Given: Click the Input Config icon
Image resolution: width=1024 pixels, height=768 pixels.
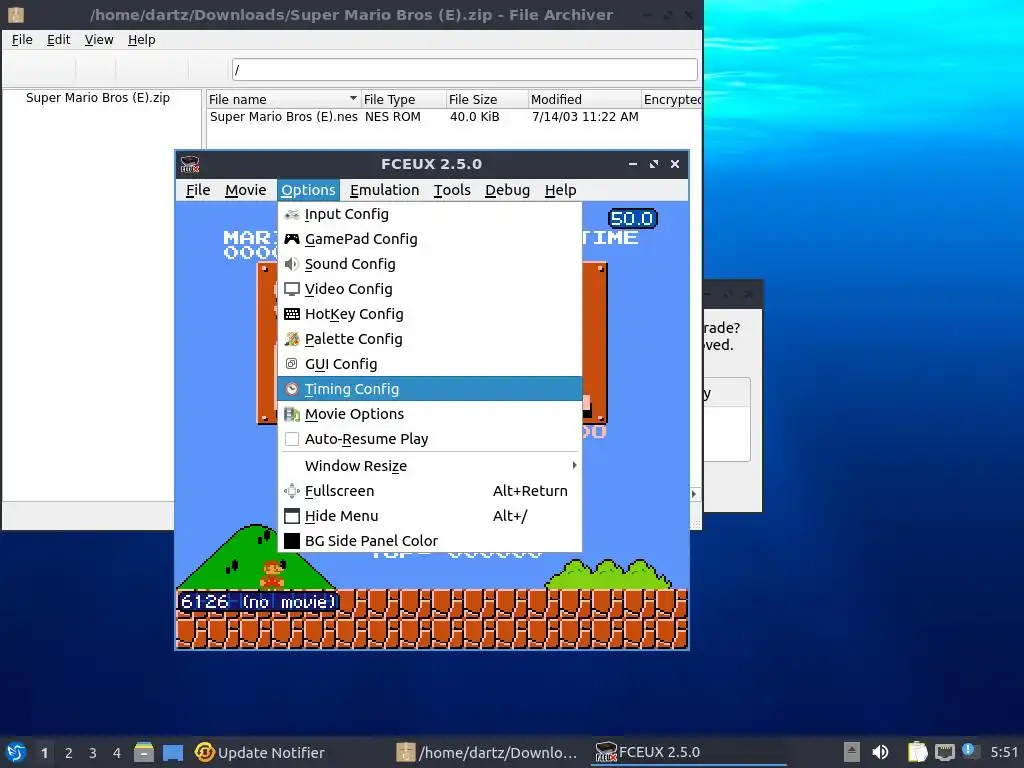Looking at the screenshot, I should click(x=292, y=214).
